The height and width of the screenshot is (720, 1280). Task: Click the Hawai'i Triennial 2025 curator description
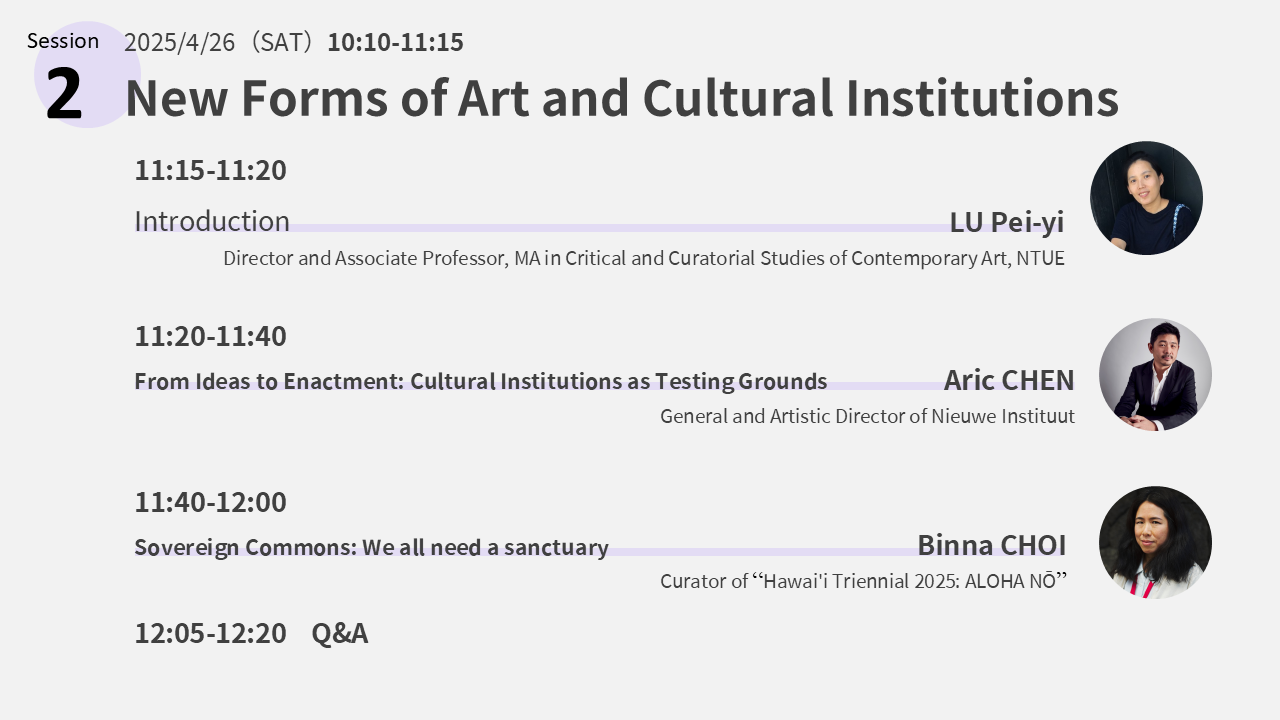point(863,581)
